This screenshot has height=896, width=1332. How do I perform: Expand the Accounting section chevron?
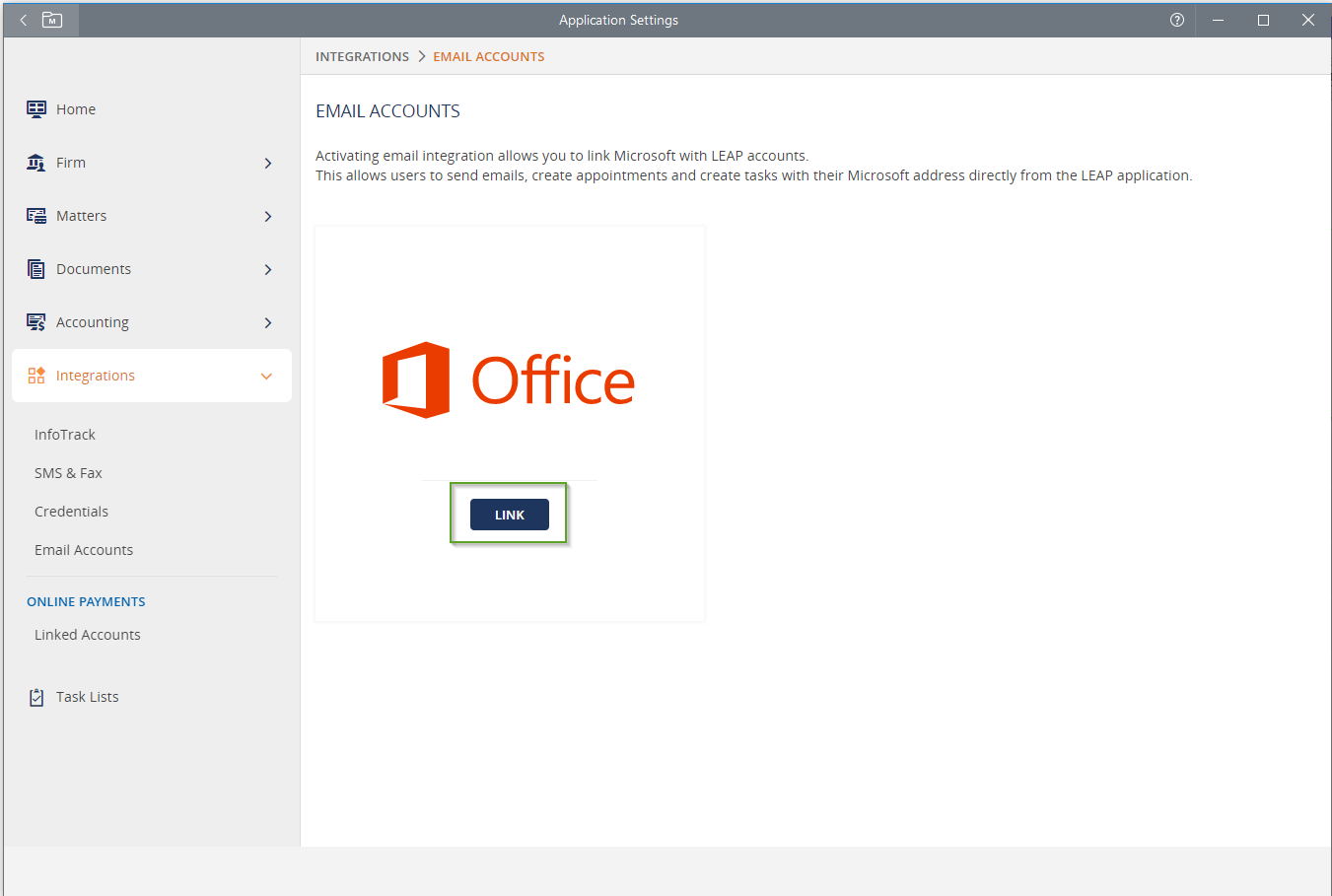(x=268, y=323)
